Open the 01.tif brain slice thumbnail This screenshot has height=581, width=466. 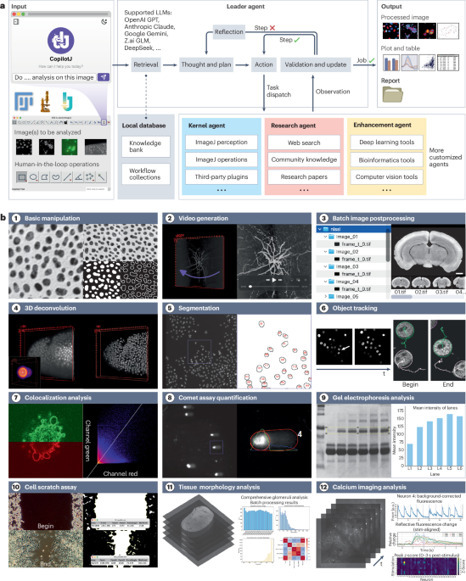pos(401,283)
